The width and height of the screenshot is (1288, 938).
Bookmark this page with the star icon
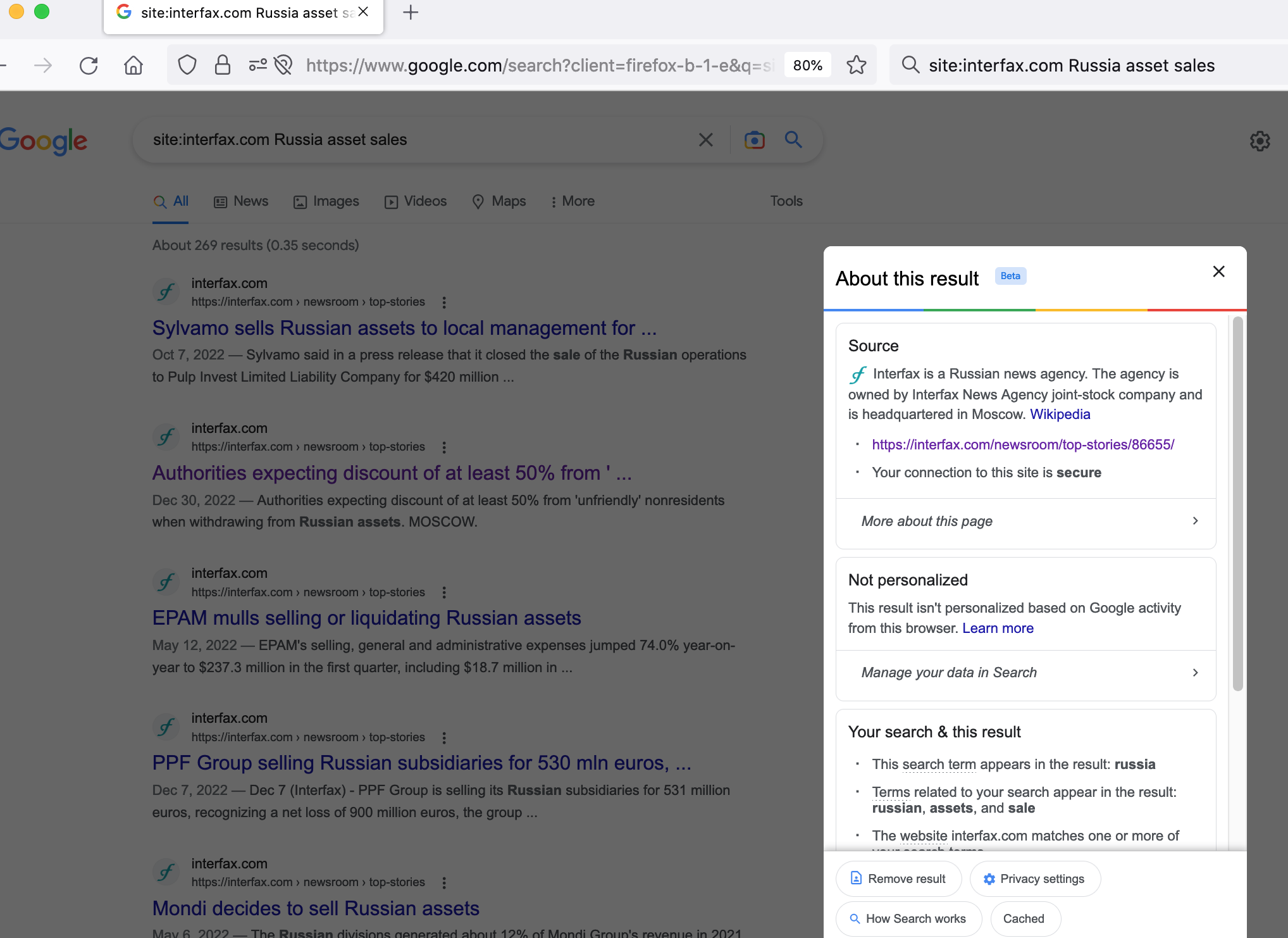(857, 65)
